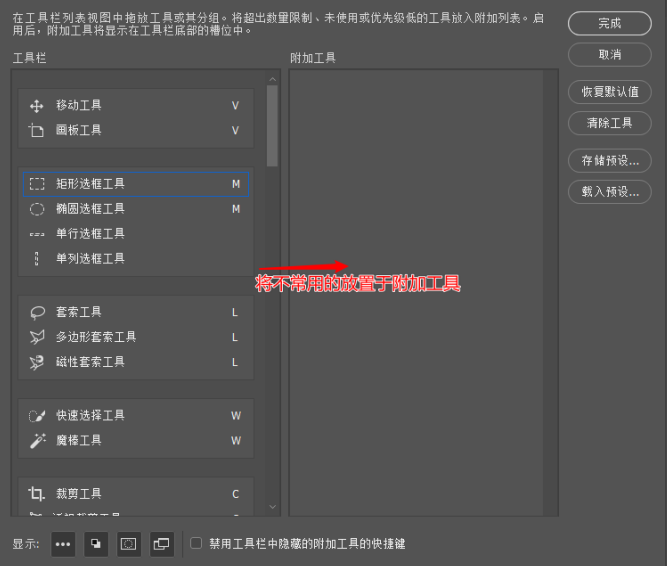Click toolbar list scroll-up arrow
The width and height of the screenshot is (667, 566).
pyautogui.click(x=273, y=79)
